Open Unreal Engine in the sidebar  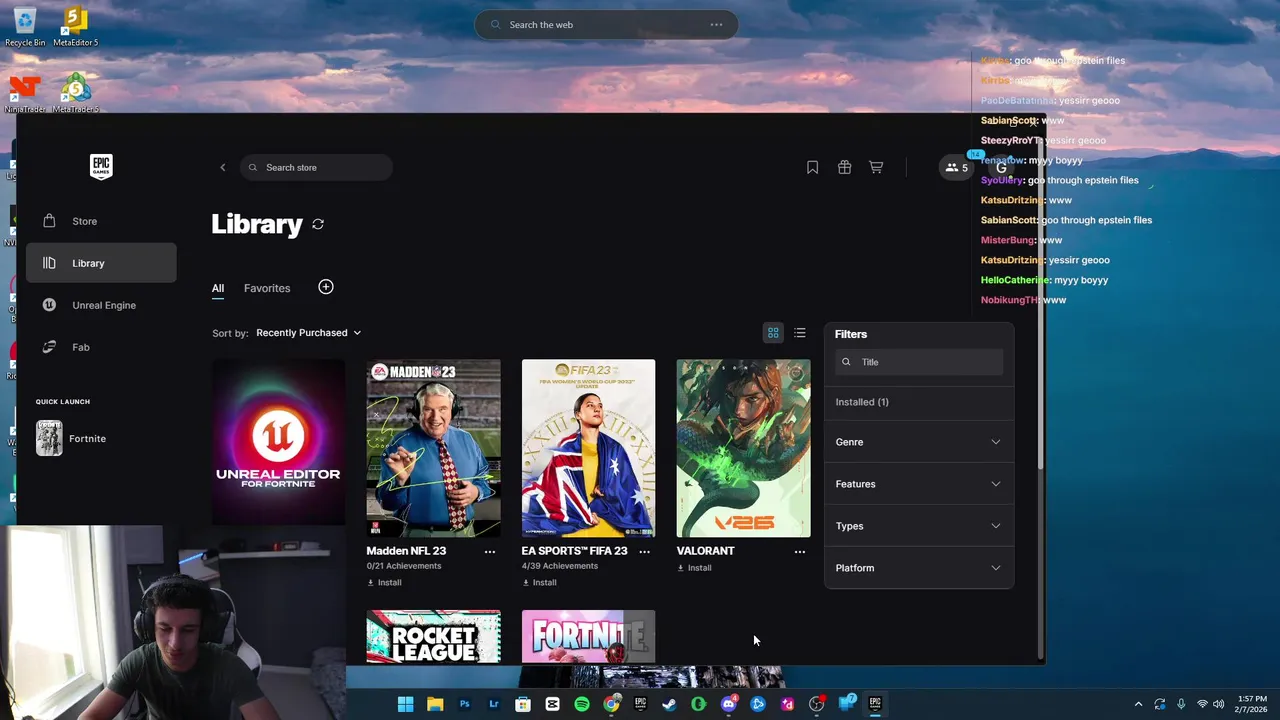point(101,305)
